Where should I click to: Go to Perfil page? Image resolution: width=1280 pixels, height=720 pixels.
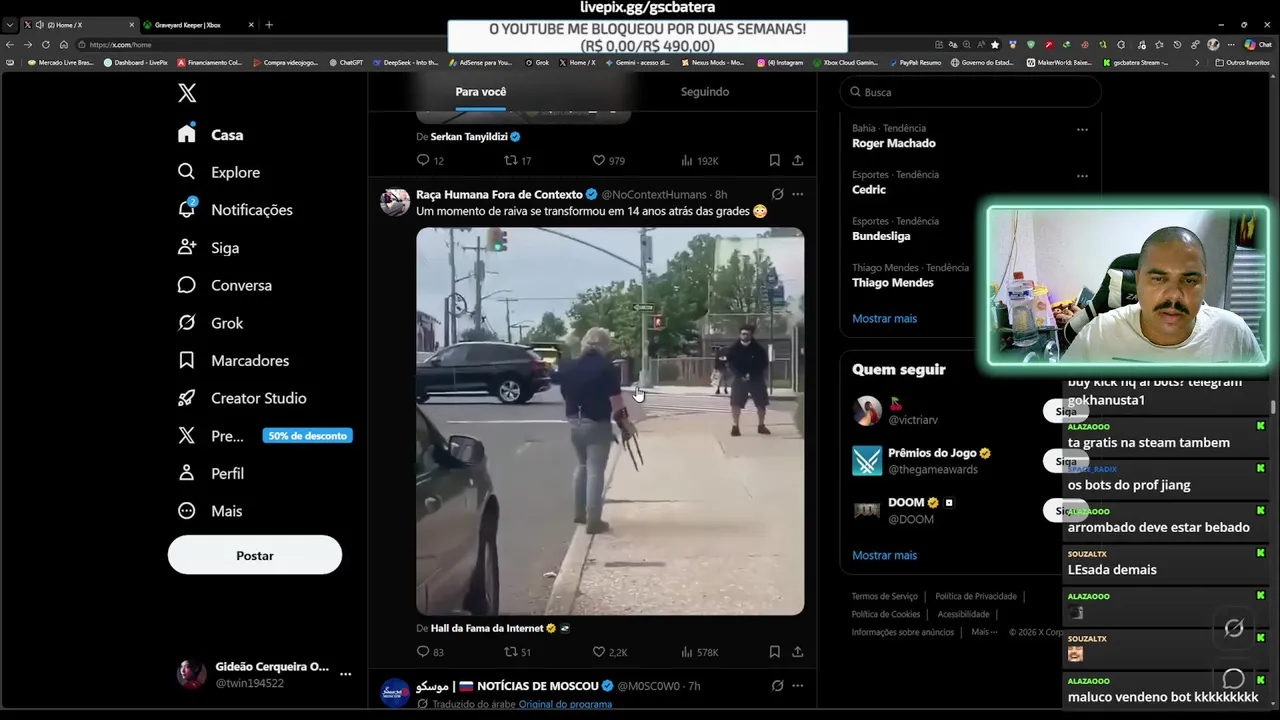tap(210, 473)
